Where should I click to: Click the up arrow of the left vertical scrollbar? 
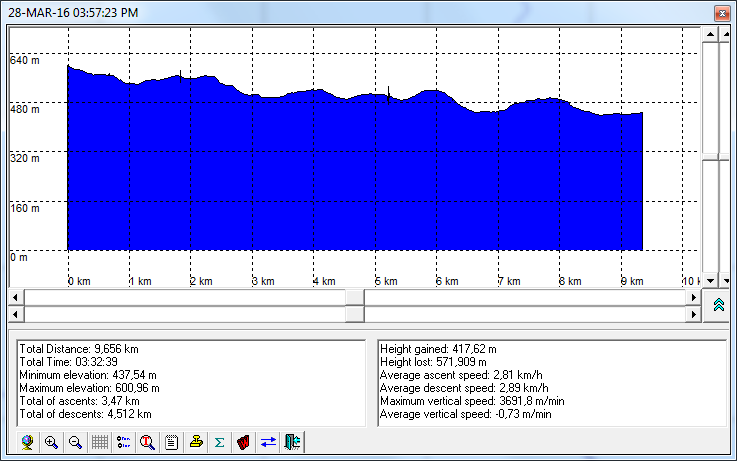711,35
